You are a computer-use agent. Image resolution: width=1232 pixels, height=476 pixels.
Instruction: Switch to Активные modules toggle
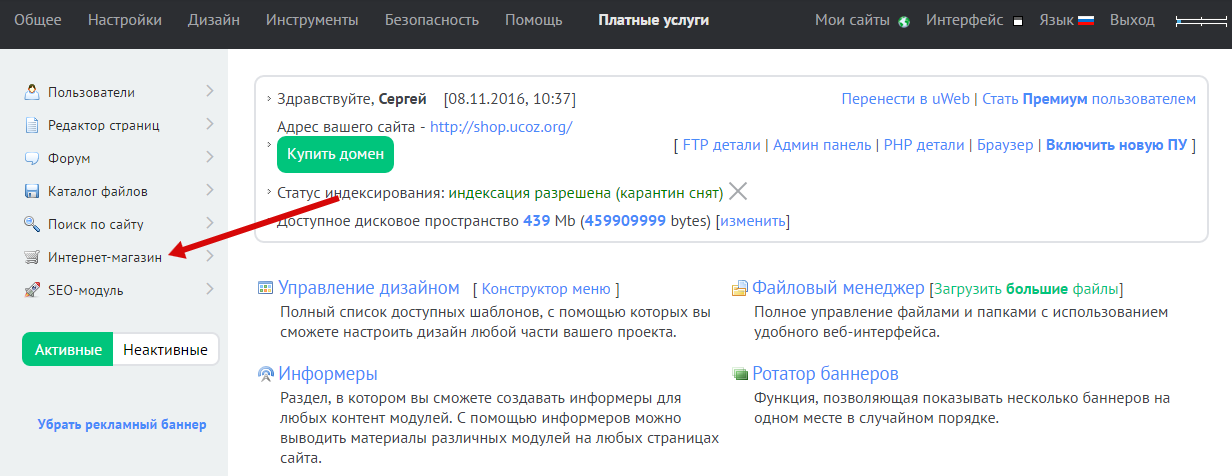(68, 350)
